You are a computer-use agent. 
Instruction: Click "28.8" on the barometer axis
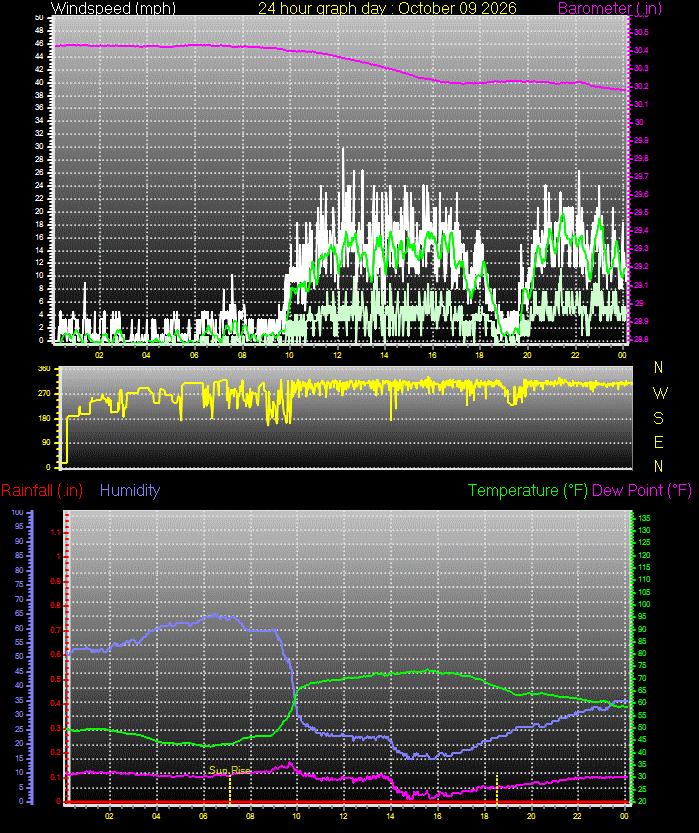coord(641,339)
